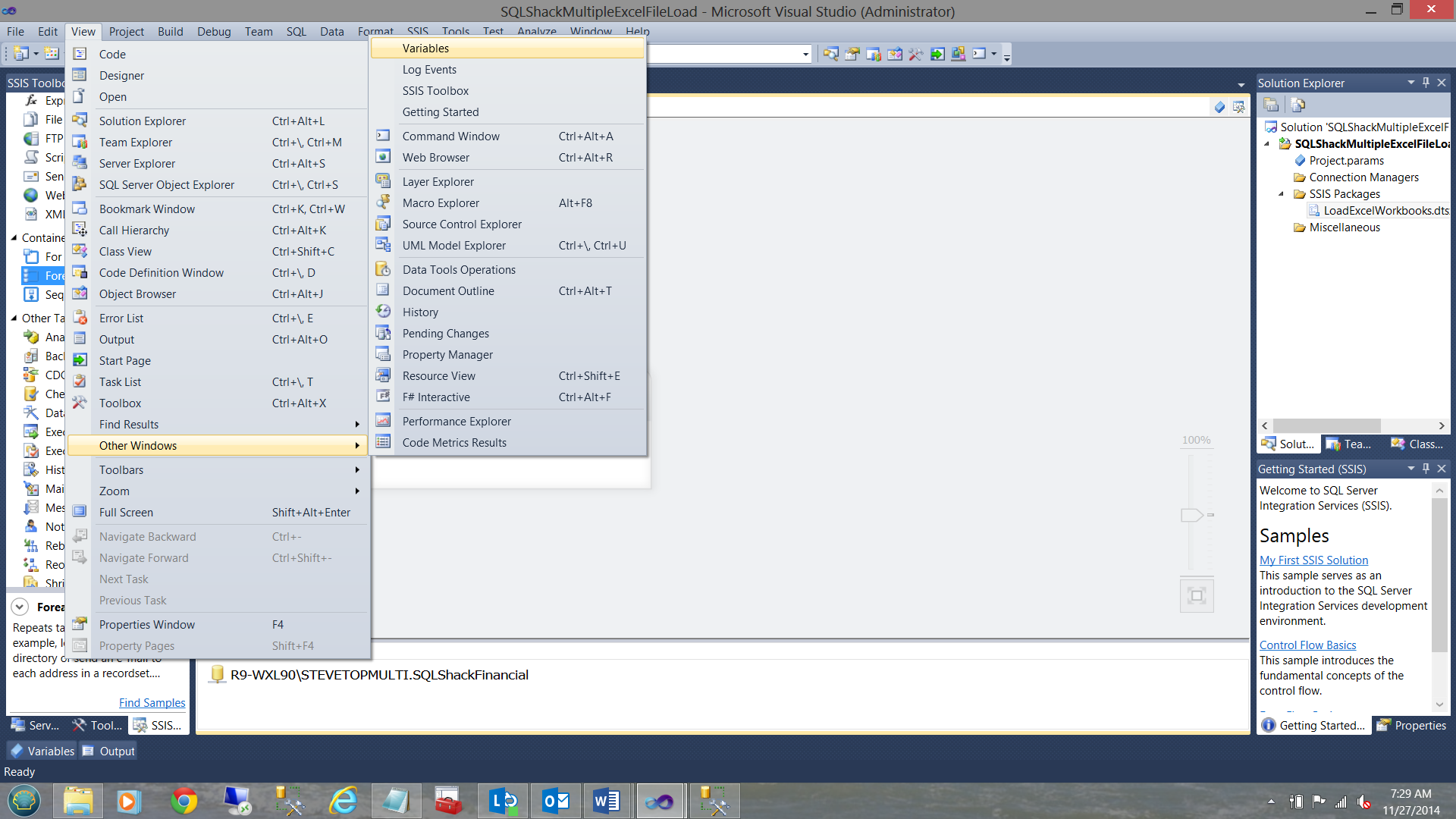Viewport: 1456px width, 819px height.
Task: Click the Toolbox wrench icon in View menu
Action: coord(80,403)
